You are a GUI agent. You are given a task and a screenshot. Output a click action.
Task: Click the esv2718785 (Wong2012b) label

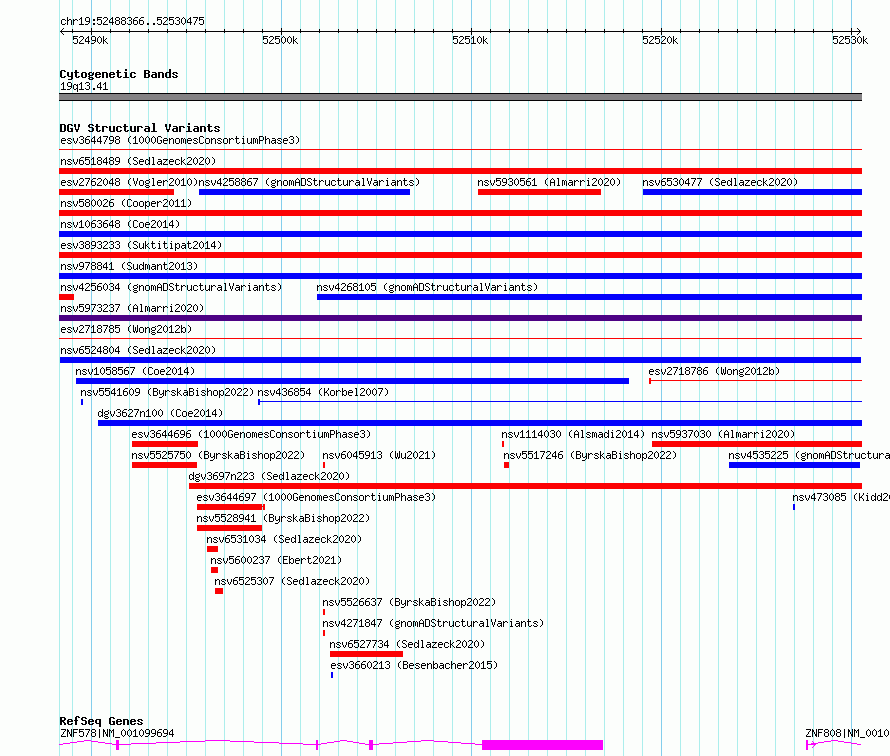(x=126, y=329)
